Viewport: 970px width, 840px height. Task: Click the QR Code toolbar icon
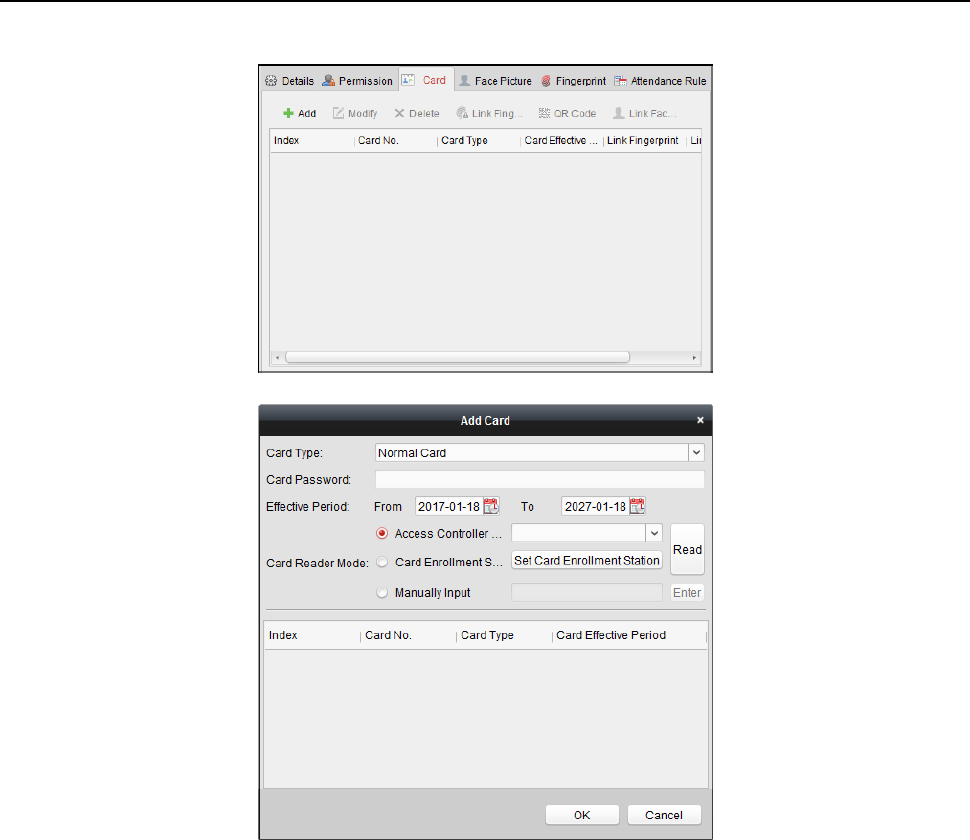[x=544, y=113]
